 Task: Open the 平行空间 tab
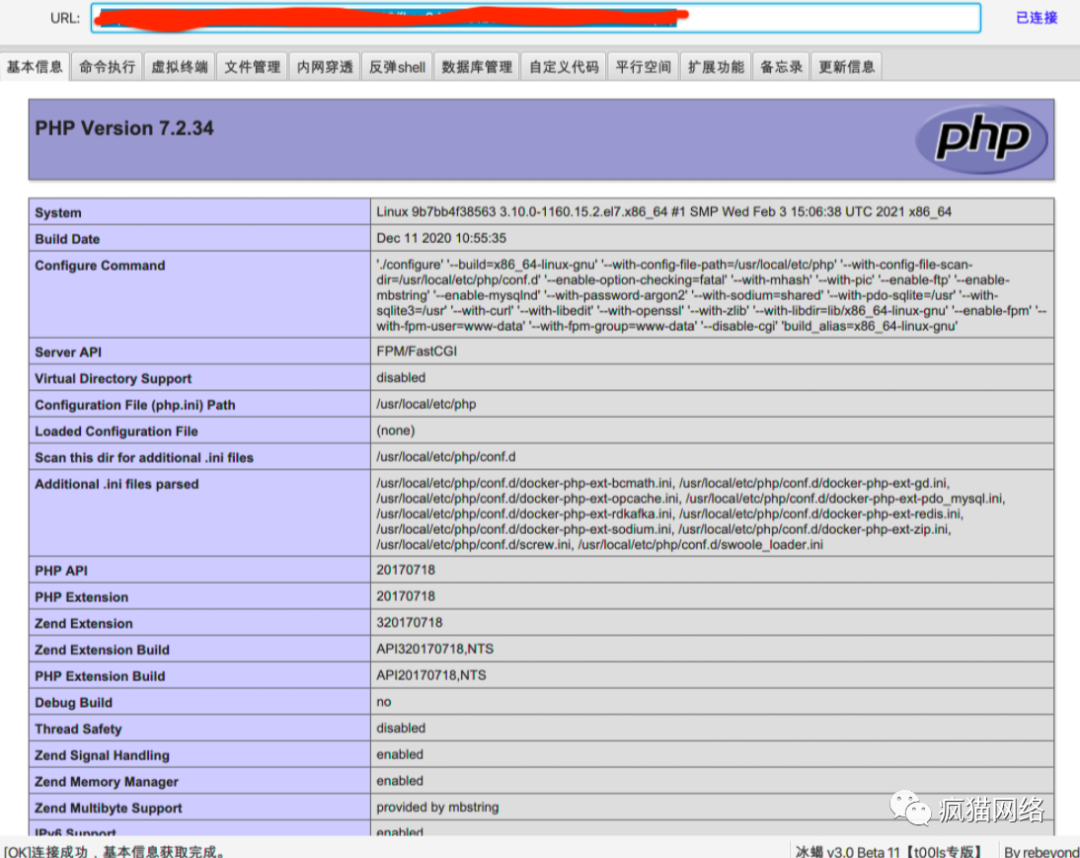pyautogui.click(x=643, y=67)
